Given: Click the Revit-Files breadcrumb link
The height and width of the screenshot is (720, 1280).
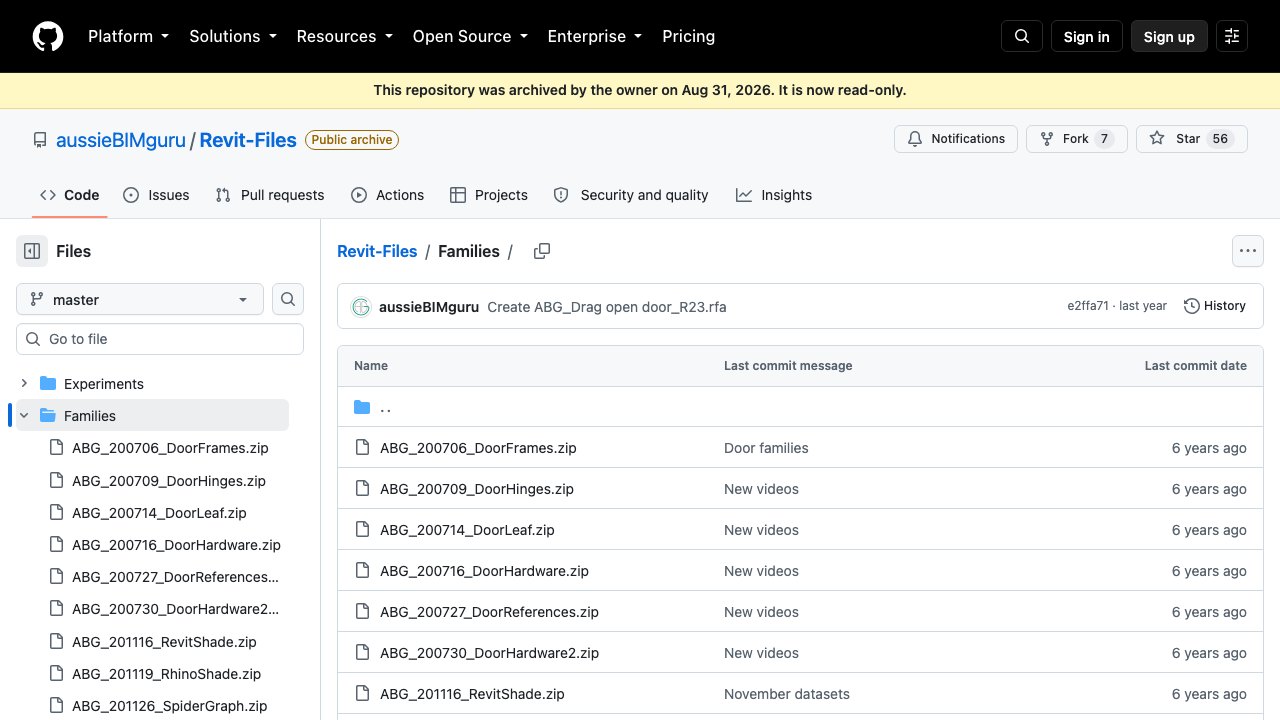Looking at the screenshot, I should pyautogui.click(x=377, y=251).
